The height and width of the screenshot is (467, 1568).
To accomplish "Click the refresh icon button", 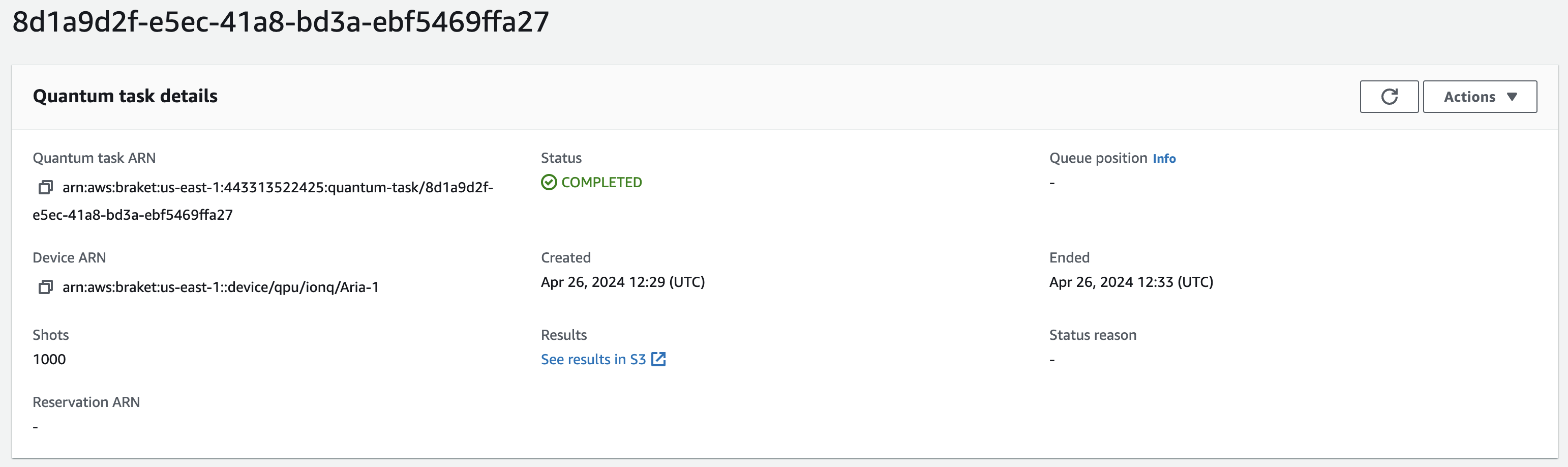I will [x=1389, y=97].
